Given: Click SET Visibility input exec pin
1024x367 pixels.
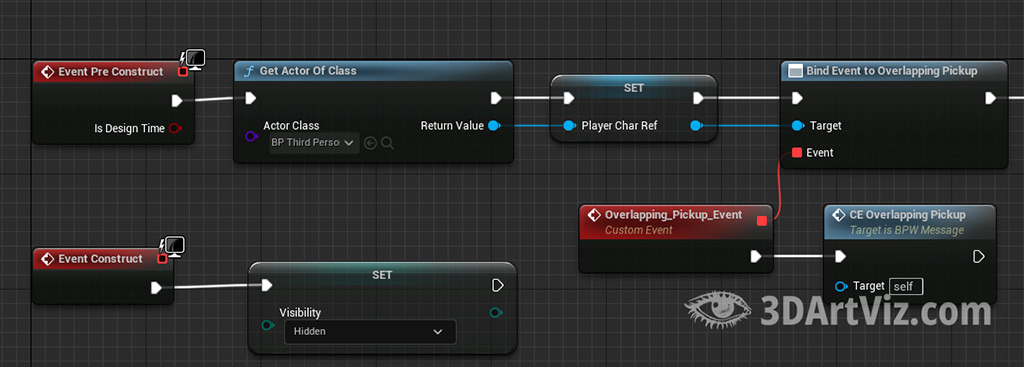Looking at the screenshot, I should 266,285.
